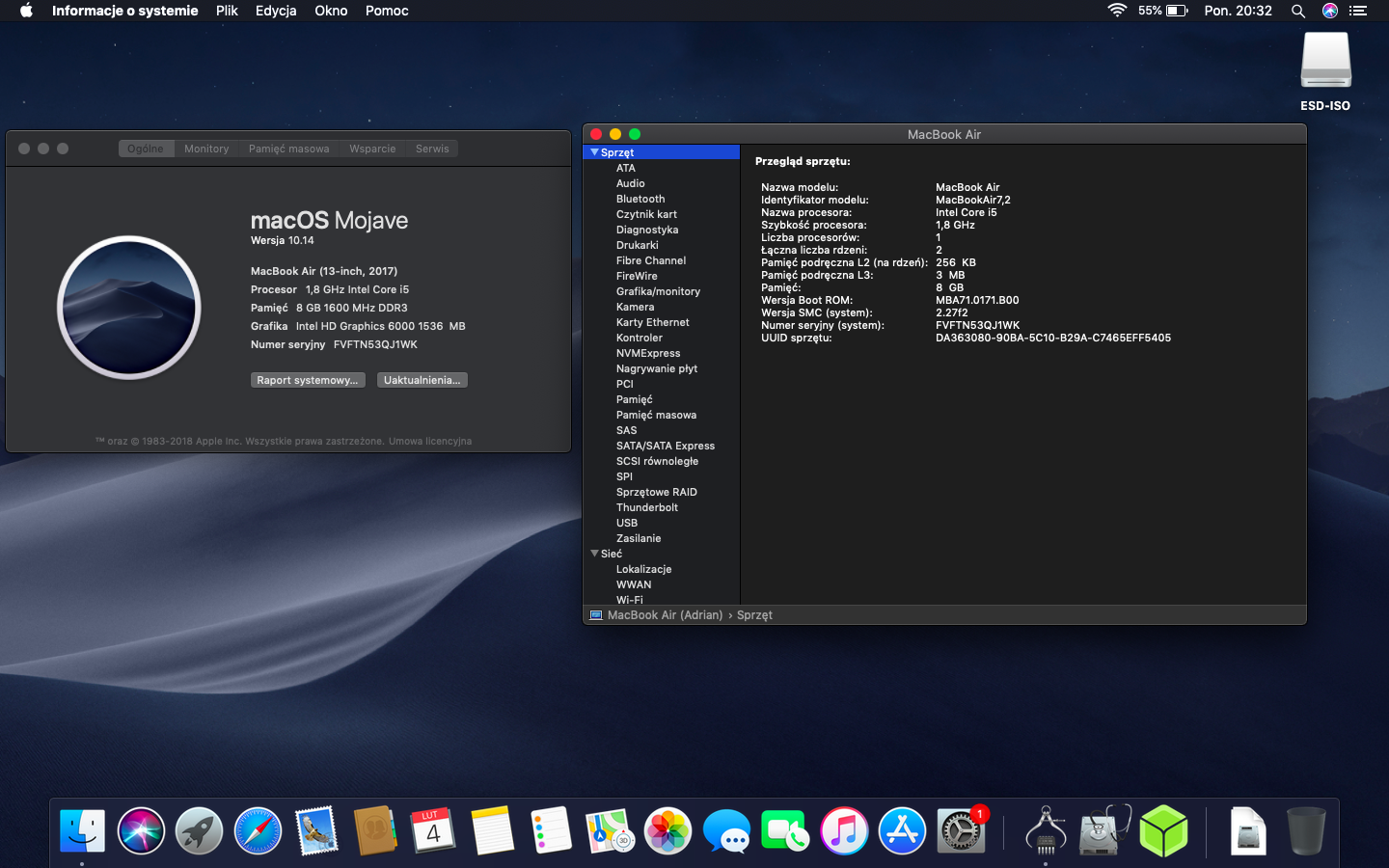Switch to the Monitory tab
1389x868 pixels.
click(x=206, y=149)
